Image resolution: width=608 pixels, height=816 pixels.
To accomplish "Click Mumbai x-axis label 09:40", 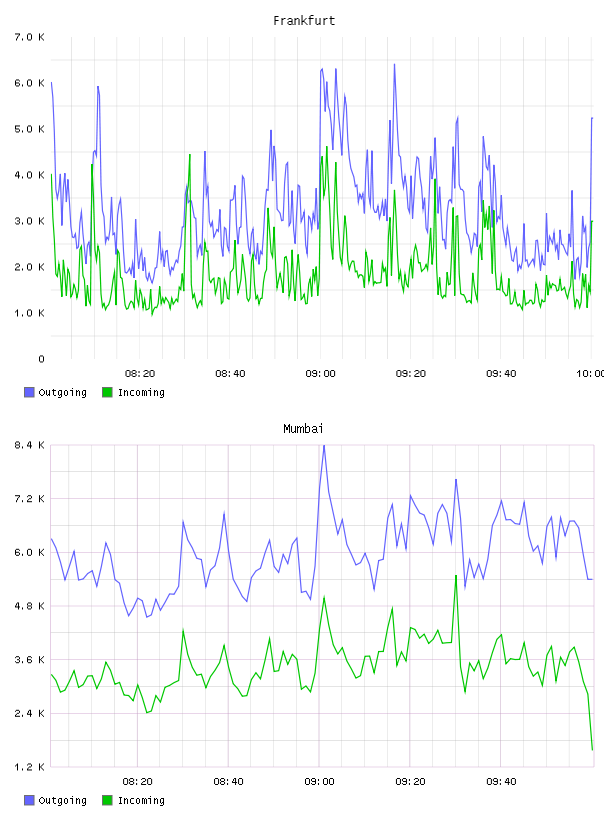I will point(501,782).
